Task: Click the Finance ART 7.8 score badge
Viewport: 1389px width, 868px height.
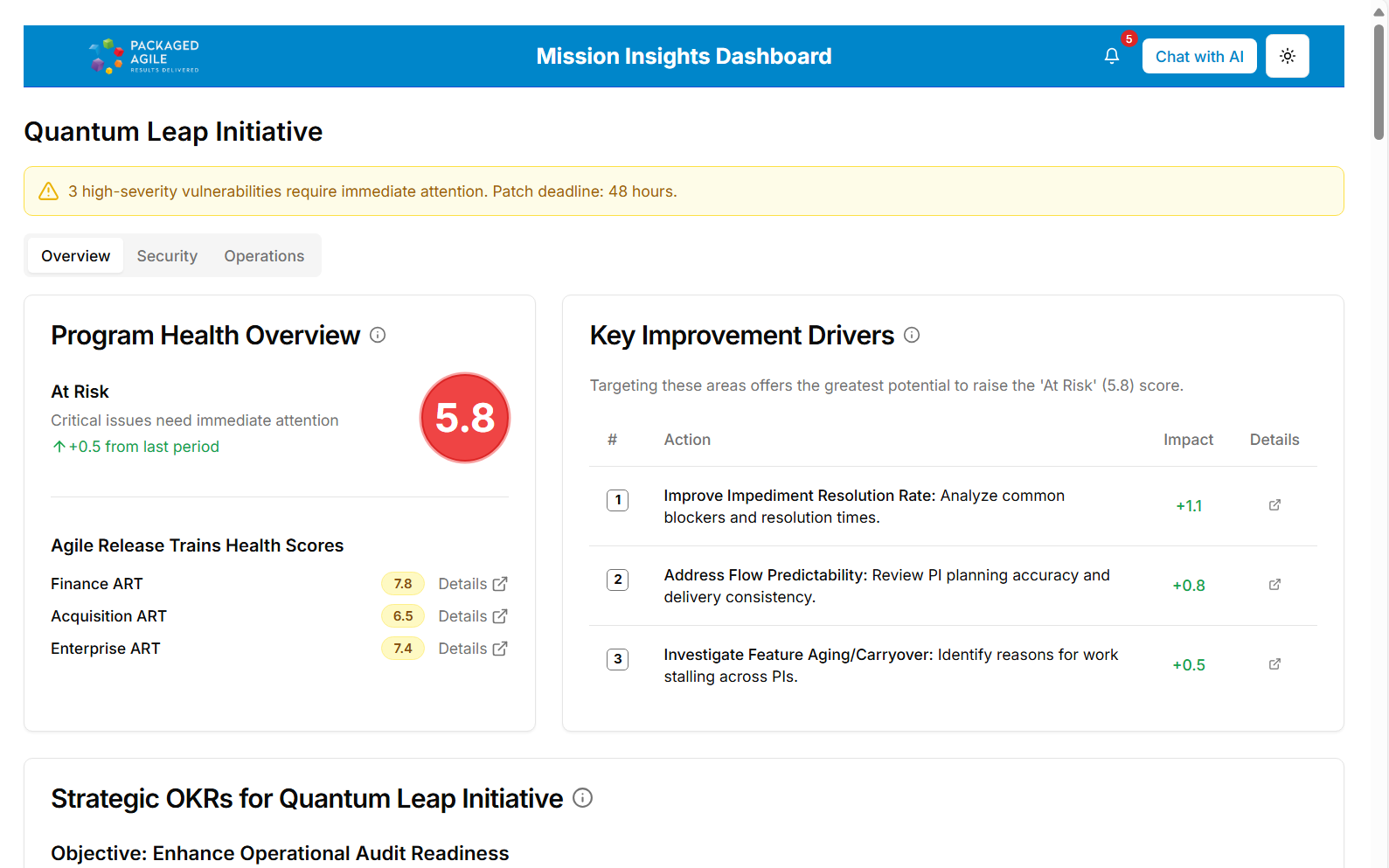Action: coord(402,584)
